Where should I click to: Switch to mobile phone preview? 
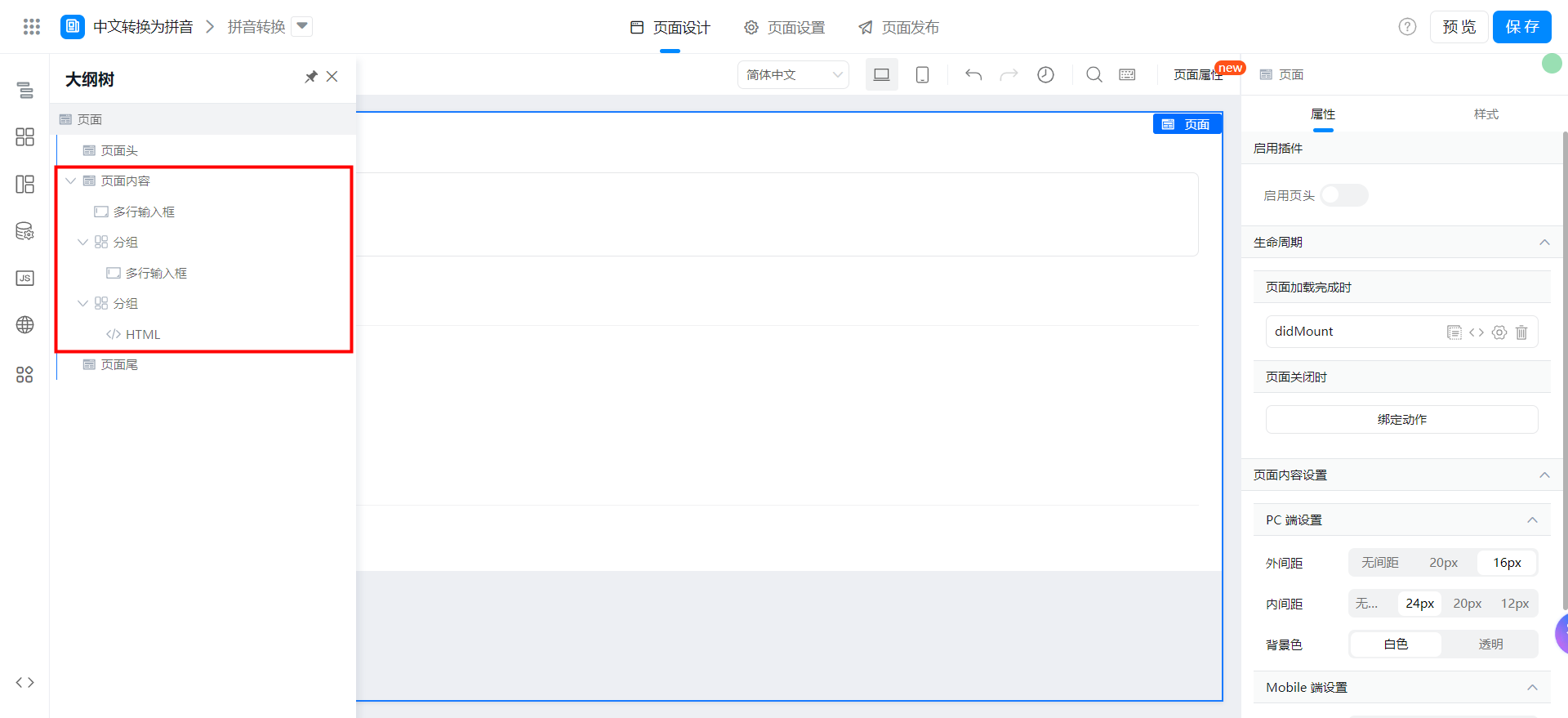(x=922, y=75)
